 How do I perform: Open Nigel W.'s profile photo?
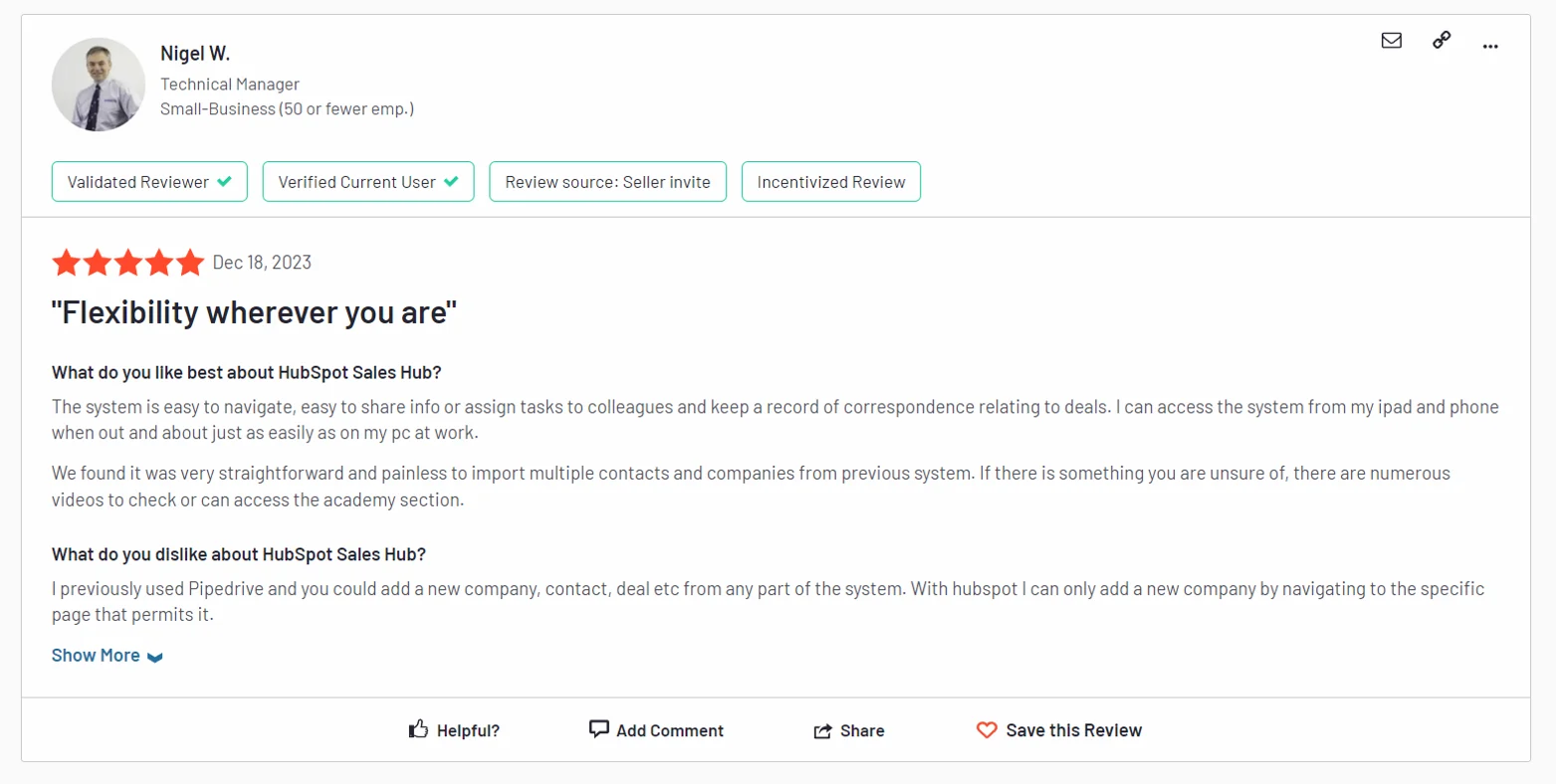tap(99, 85)
